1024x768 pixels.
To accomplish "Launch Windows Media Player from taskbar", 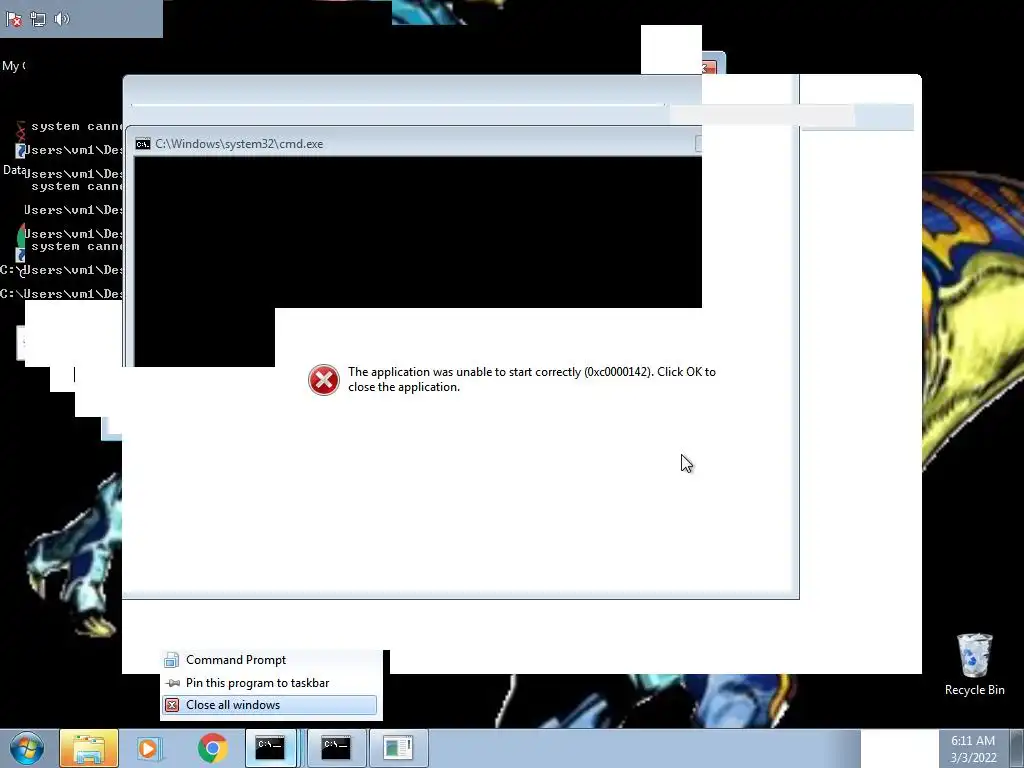I will click(148, 748).
